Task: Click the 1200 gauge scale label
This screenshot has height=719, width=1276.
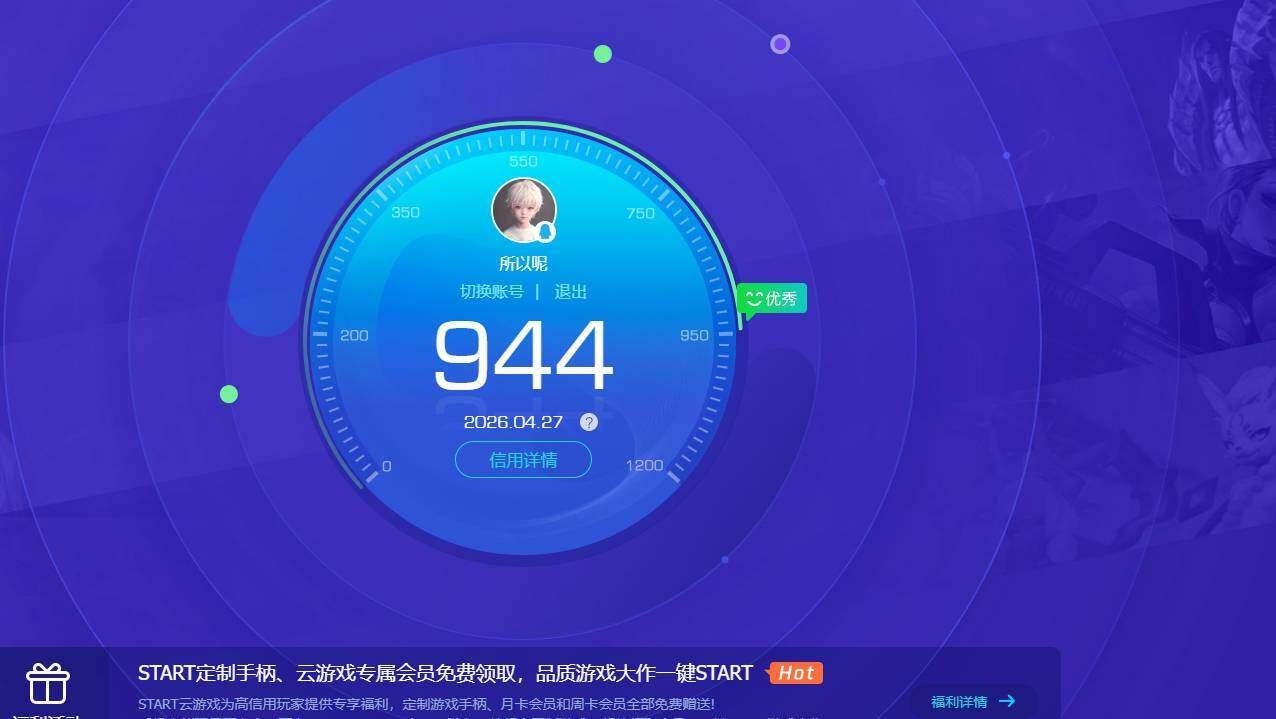Action: coord(644,465)
